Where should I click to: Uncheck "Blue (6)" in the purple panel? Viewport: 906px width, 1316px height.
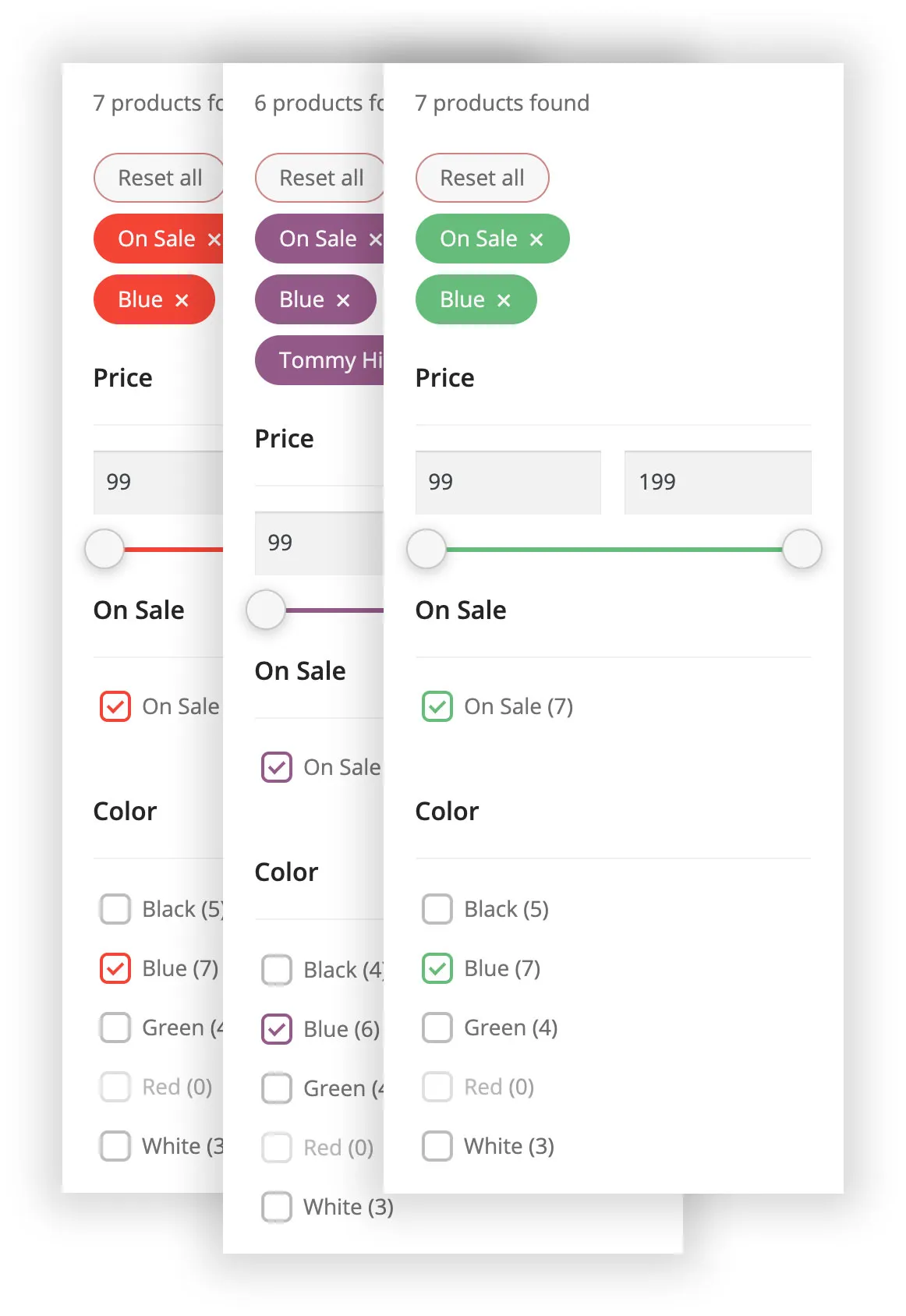tap(276, 1029)
